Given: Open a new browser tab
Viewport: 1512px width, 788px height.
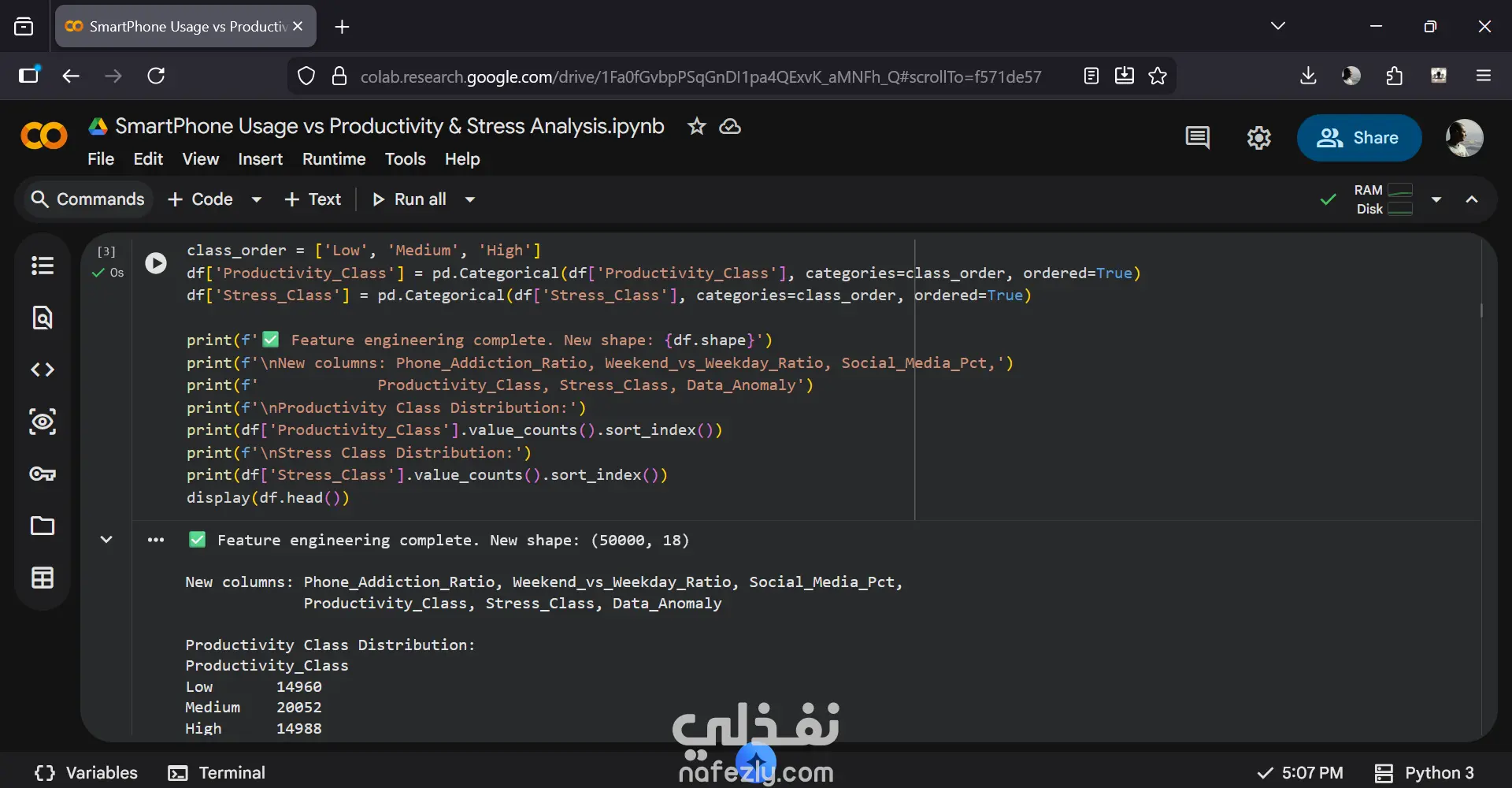Looking at the screenshot, I should (x=342, y=27).
